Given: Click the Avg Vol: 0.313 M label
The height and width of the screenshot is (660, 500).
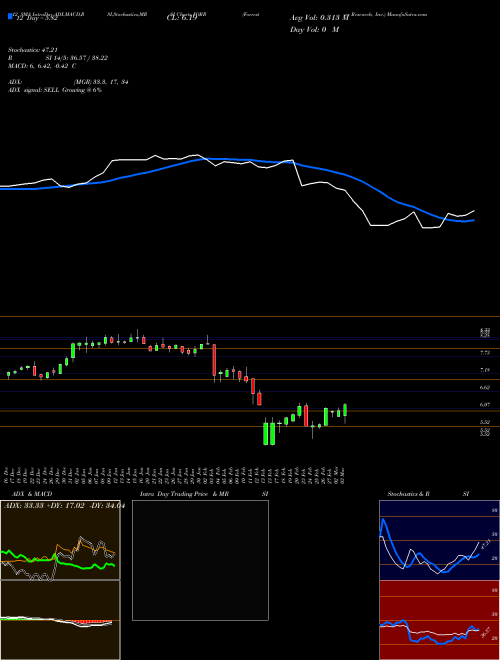Looking at the screenshot, I should click(319, 18).
